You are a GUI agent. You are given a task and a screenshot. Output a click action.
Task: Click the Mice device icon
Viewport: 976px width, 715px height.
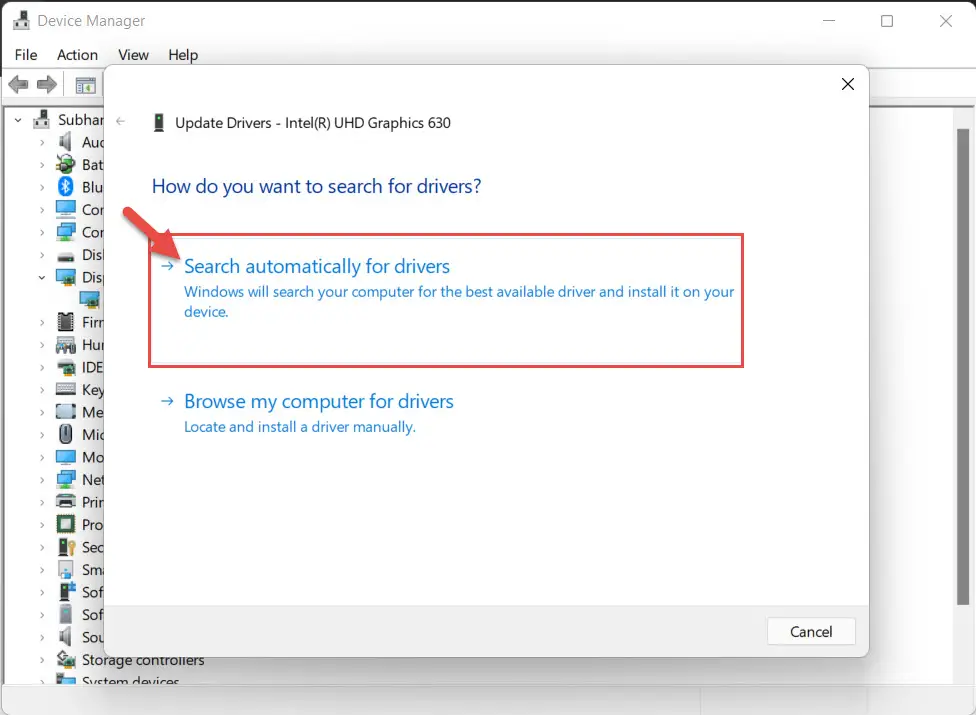coord(65,434)
